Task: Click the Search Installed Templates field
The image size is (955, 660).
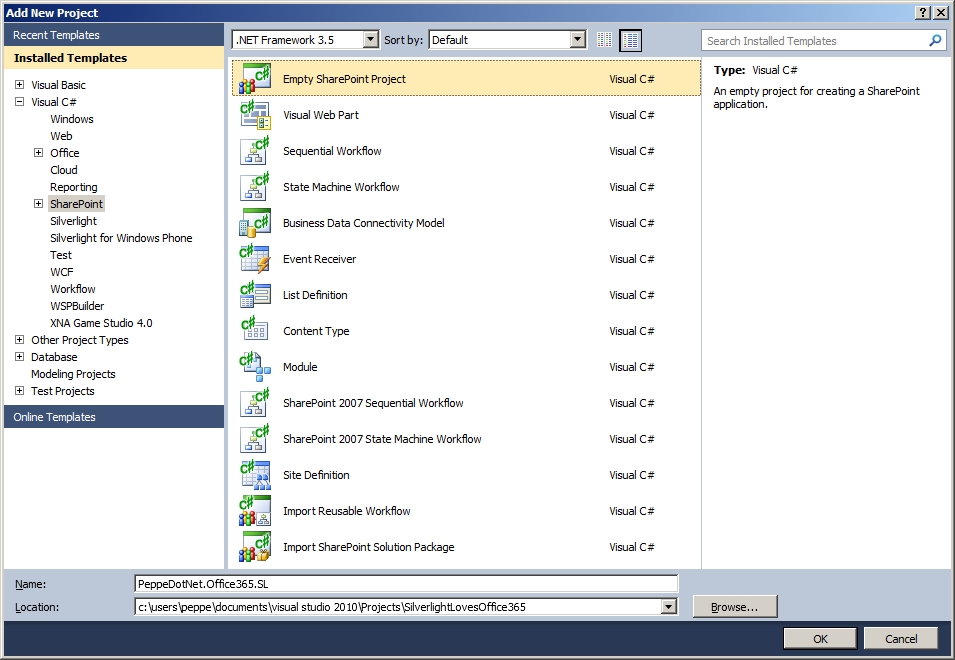Action: [824, 41]
